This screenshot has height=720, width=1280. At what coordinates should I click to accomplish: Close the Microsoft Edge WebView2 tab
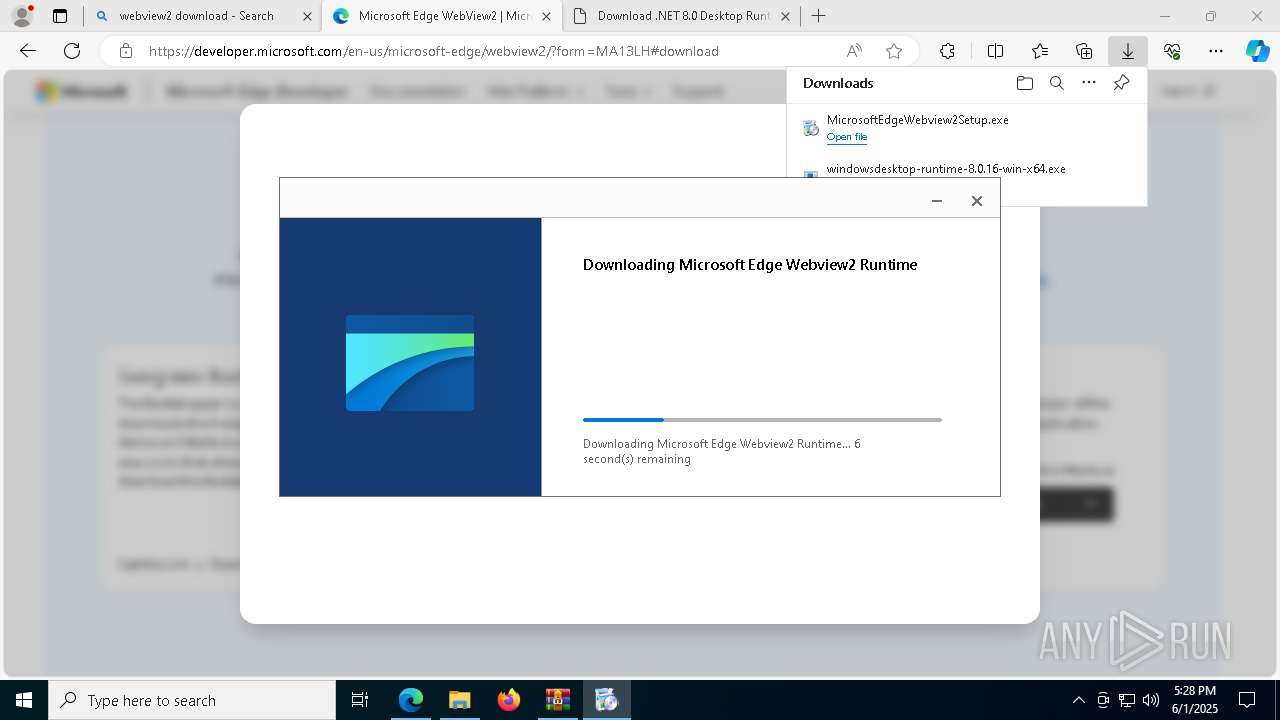pos(547,16)
